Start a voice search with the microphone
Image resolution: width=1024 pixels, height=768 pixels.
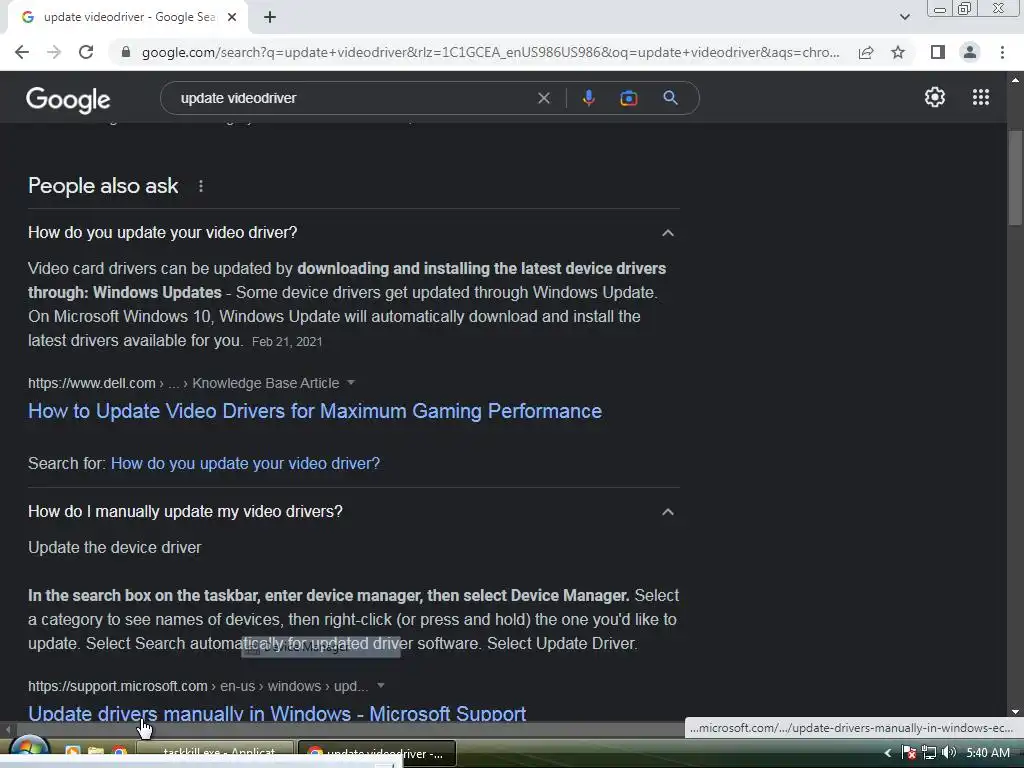(x=588, y=98)
